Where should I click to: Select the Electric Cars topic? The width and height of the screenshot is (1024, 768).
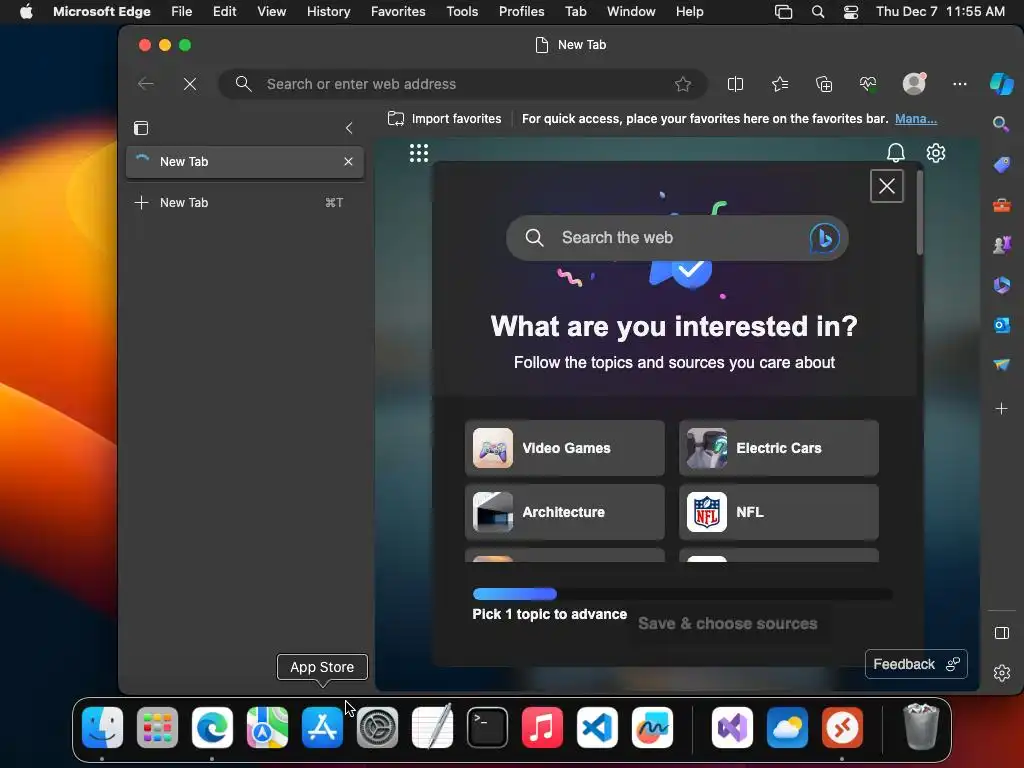pyautogui.click(x=779, y=448)
